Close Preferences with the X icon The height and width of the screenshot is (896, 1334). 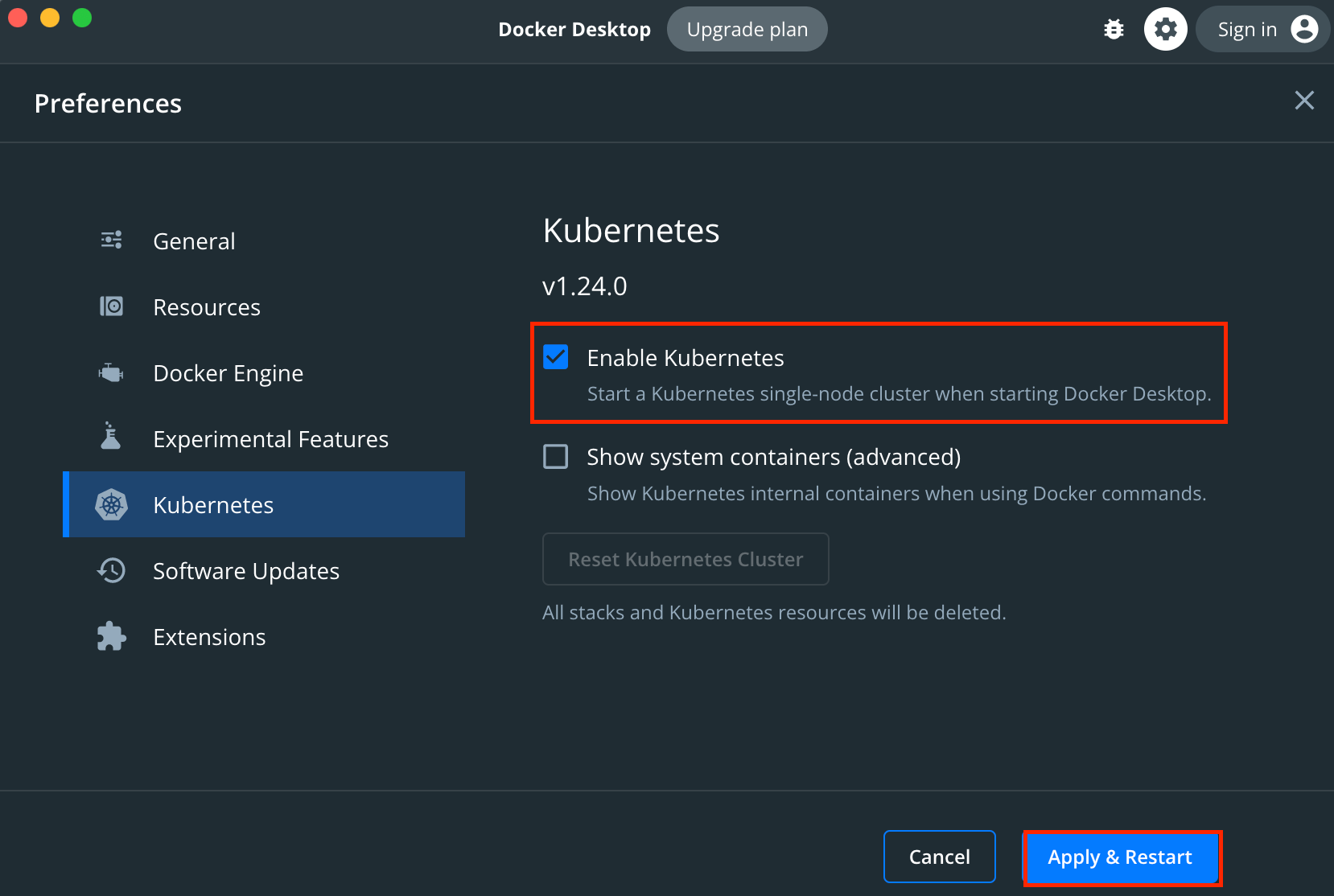pyautogui.click(x=1304, y=100)
